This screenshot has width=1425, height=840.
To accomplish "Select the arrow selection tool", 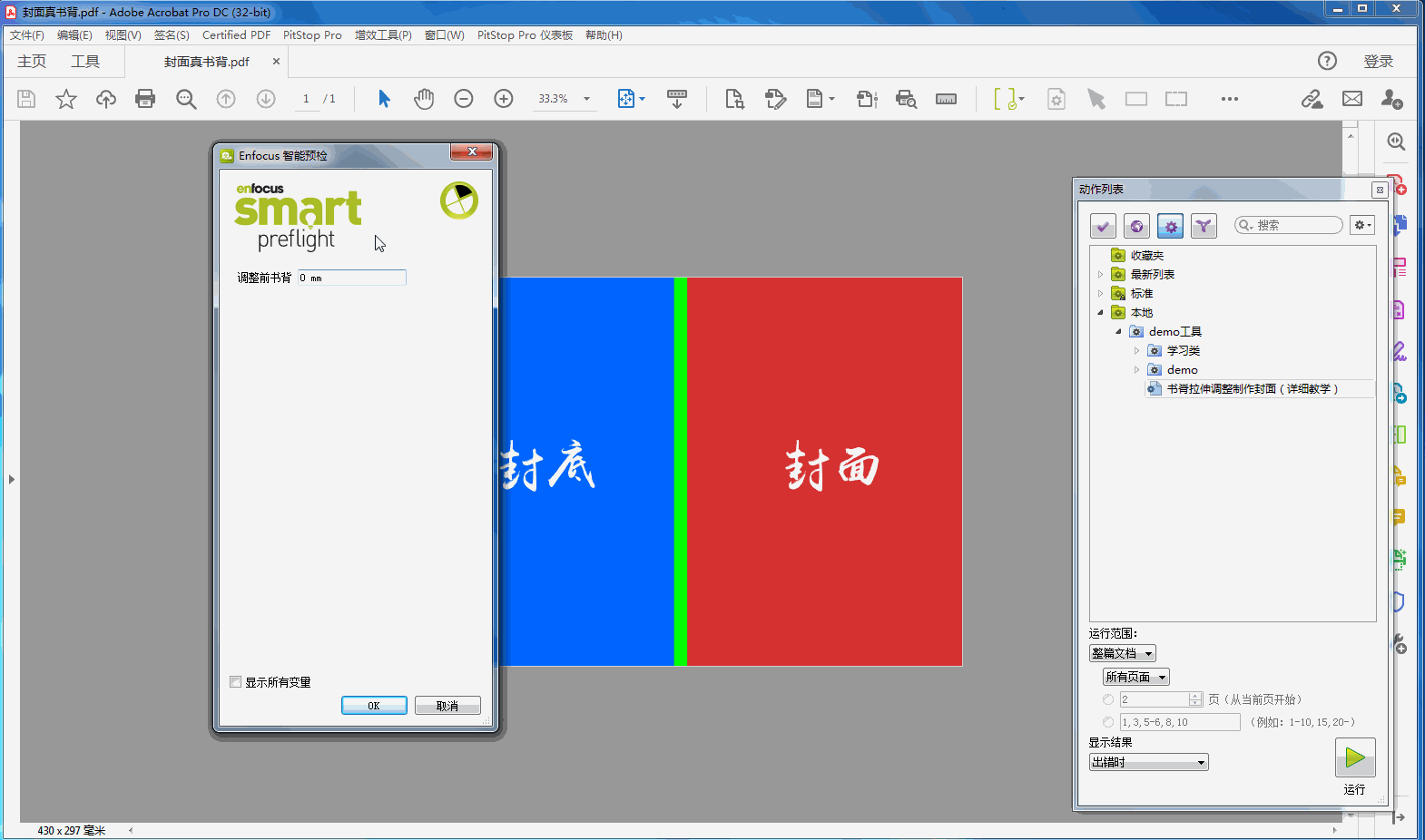I will (x=384, y=99).
